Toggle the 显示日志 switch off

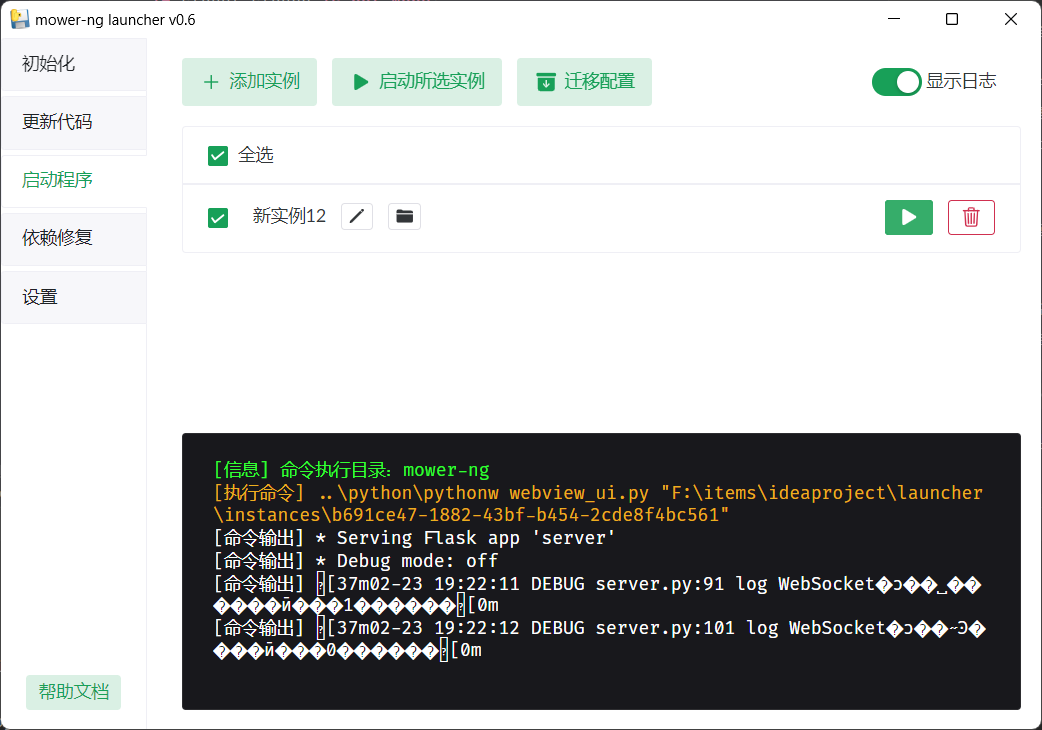[x=896, y=82]
